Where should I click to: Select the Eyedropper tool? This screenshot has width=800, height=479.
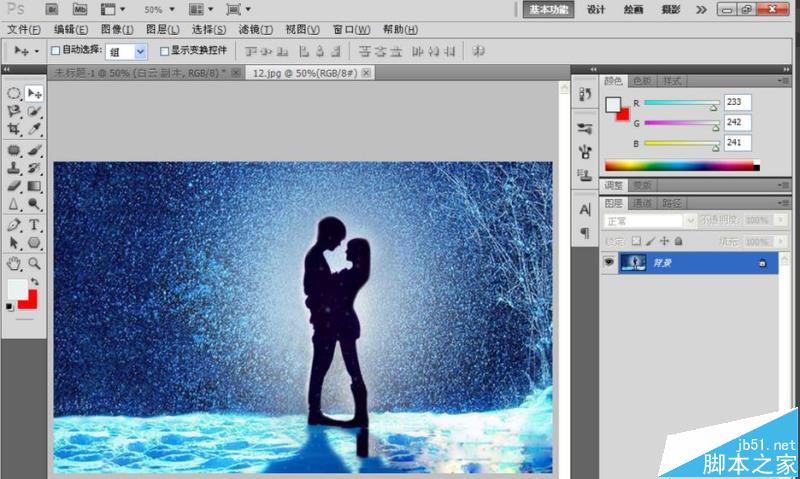(x=34, y=129)
